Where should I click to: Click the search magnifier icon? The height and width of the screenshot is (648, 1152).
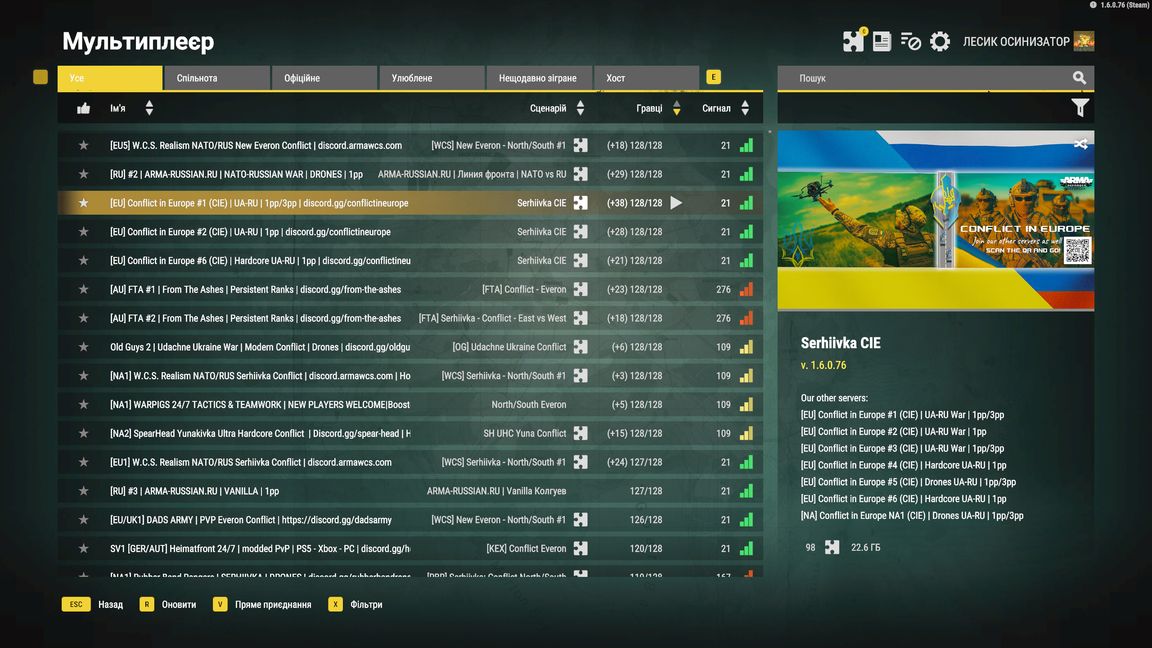(1079, 77)
